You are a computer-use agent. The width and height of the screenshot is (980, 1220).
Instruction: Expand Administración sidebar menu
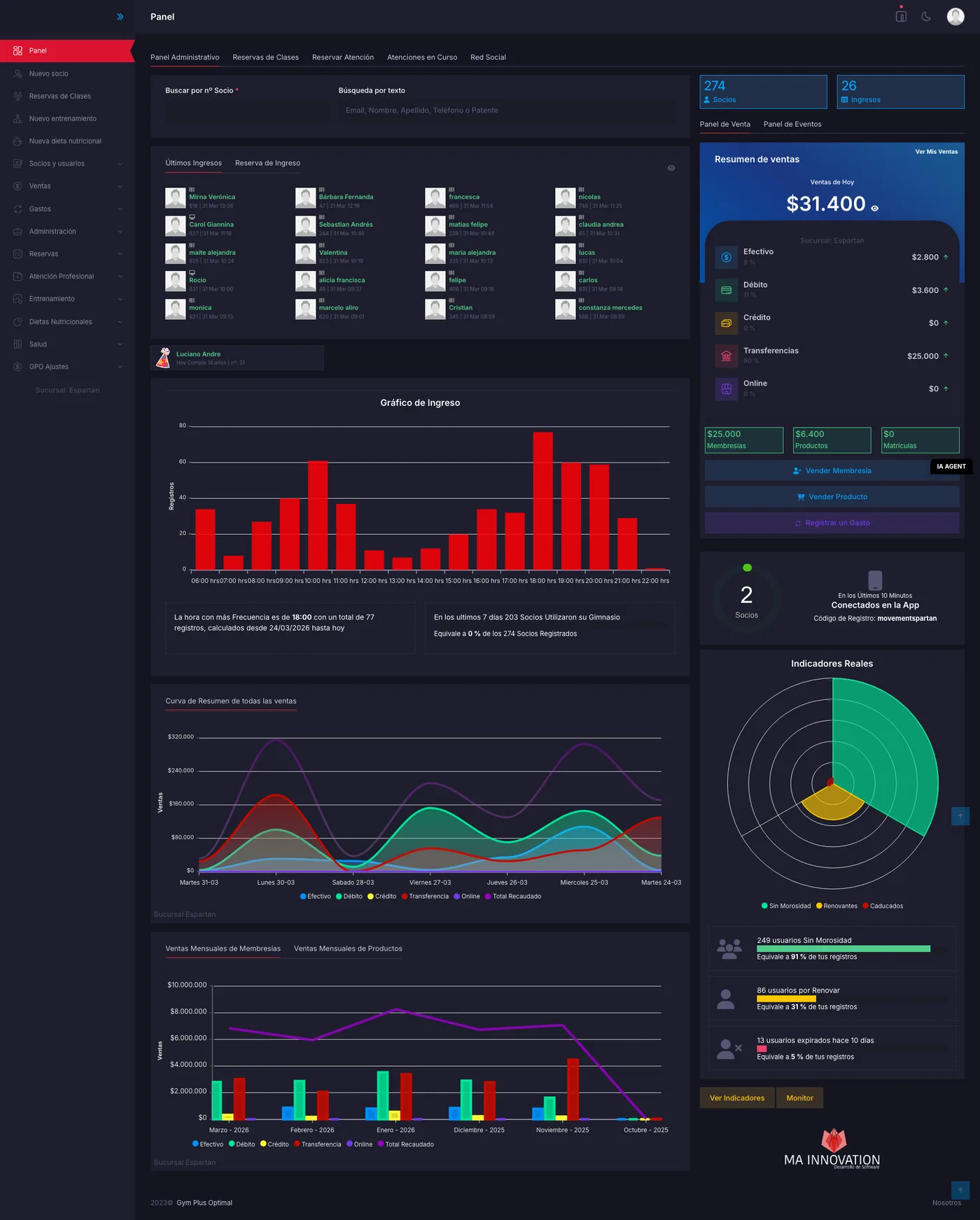point(67,231)
